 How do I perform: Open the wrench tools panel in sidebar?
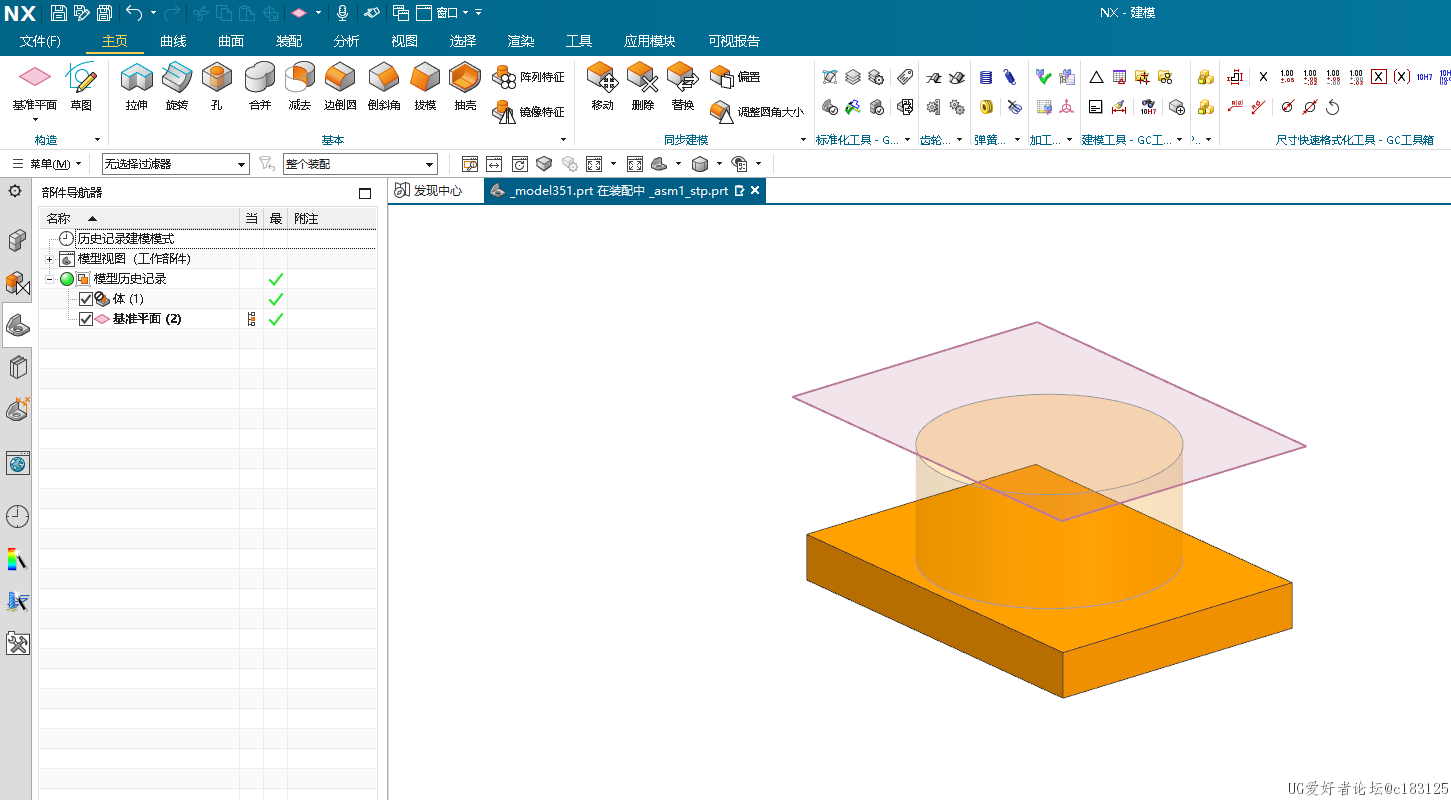point(17,643)
